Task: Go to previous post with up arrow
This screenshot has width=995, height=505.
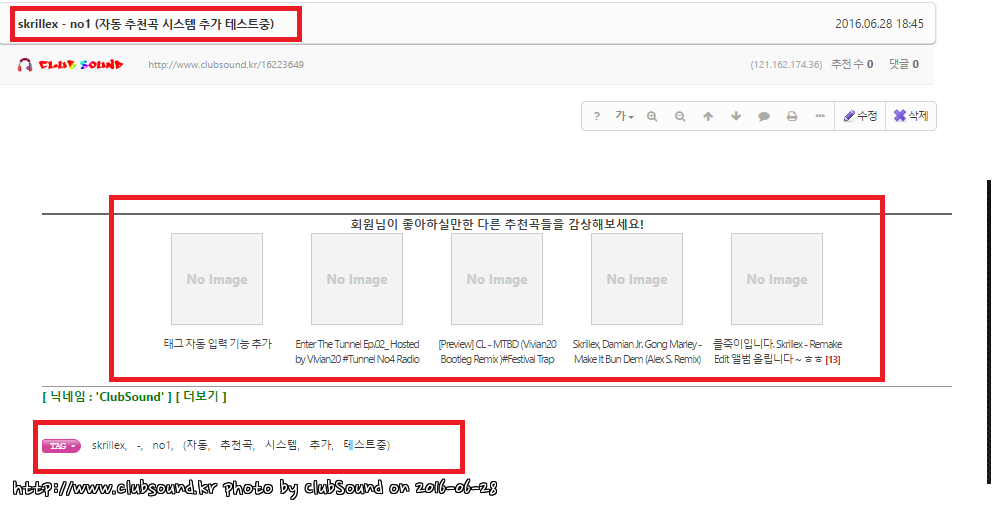Action: coord(708,116)
